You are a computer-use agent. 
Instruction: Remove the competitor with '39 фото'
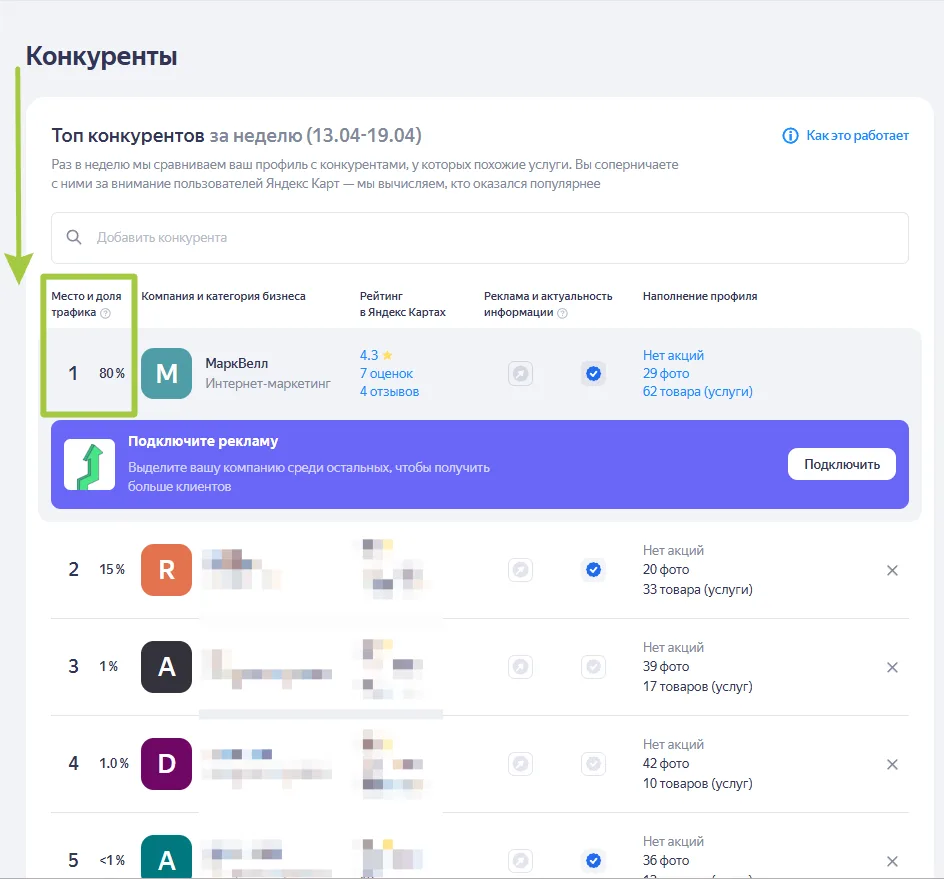(892, 667)
